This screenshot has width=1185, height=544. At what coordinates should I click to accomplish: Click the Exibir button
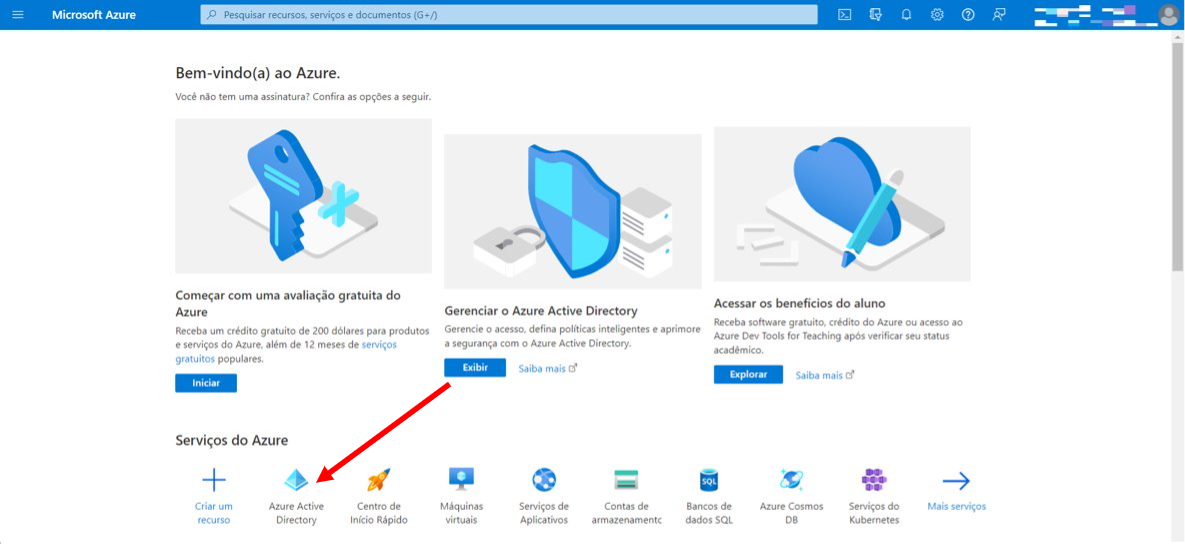click(475, 368)
